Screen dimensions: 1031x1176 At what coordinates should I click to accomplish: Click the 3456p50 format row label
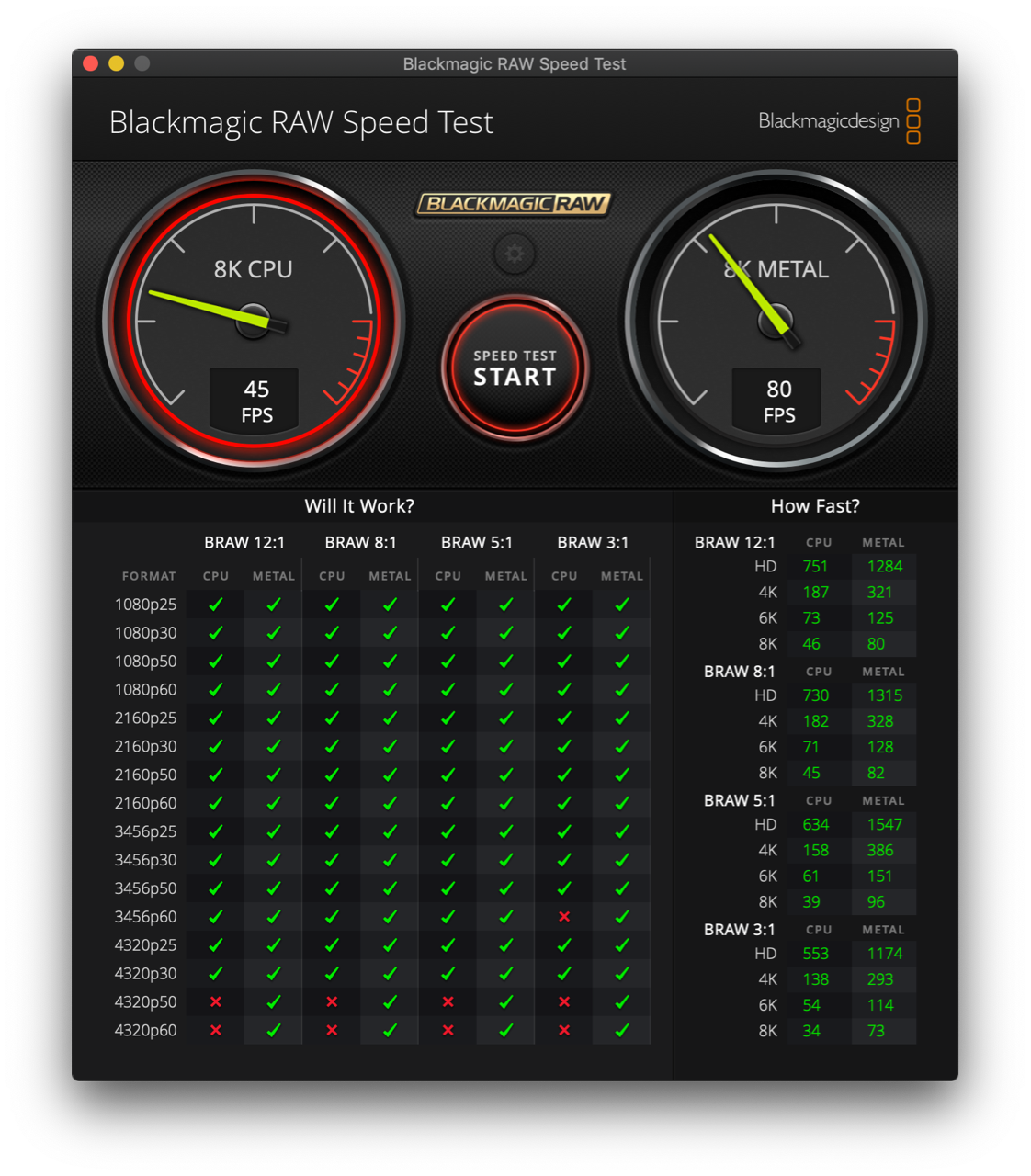(x=145, y=888)
